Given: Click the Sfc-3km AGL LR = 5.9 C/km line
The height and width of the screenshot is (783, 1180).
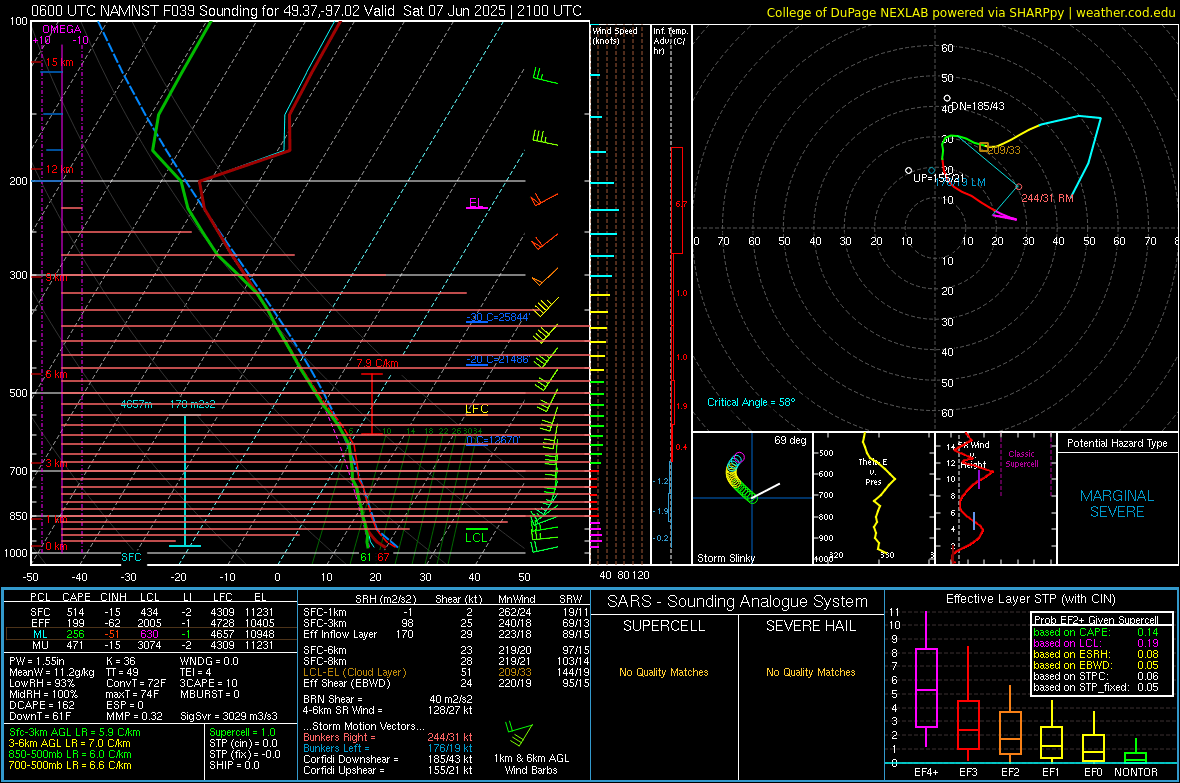Looking at the screenshot, I should tap(75, 732).
